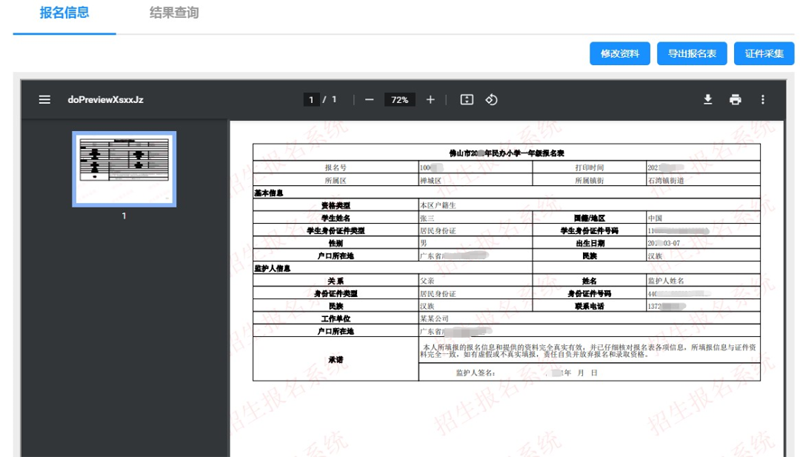800x457 pixels.
Task: Toggle the PDF sidebar menu icon
Action: coord(44,100)
